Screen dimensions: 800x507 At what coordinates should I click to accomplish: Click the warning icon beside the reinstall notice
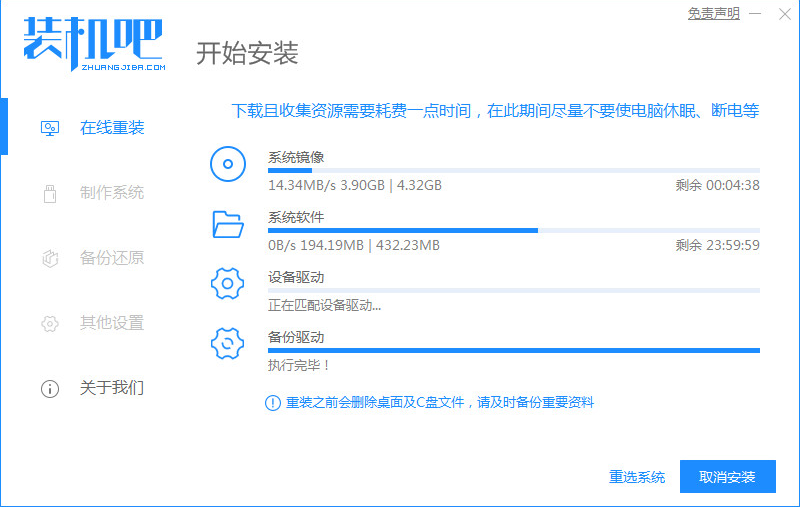[x=272, y=402]
